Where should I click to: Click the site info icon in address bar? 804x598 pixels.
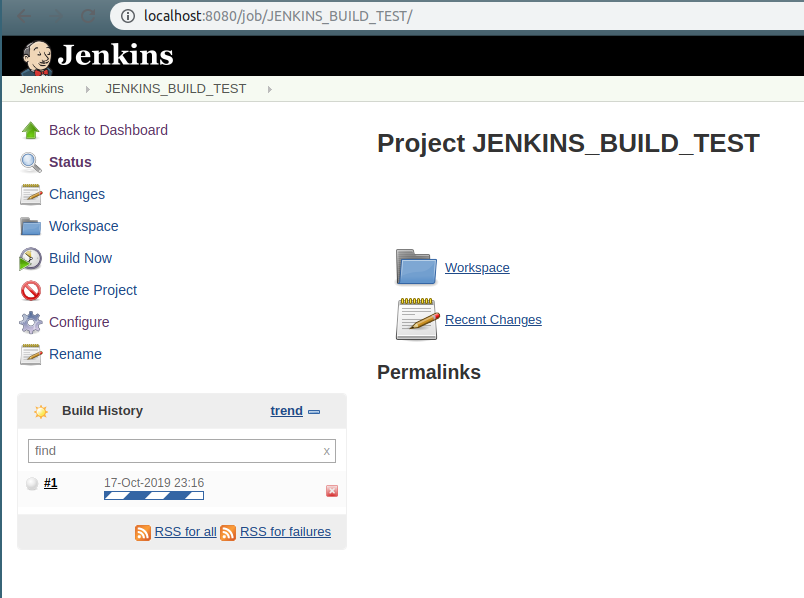[x=128, y=16]
